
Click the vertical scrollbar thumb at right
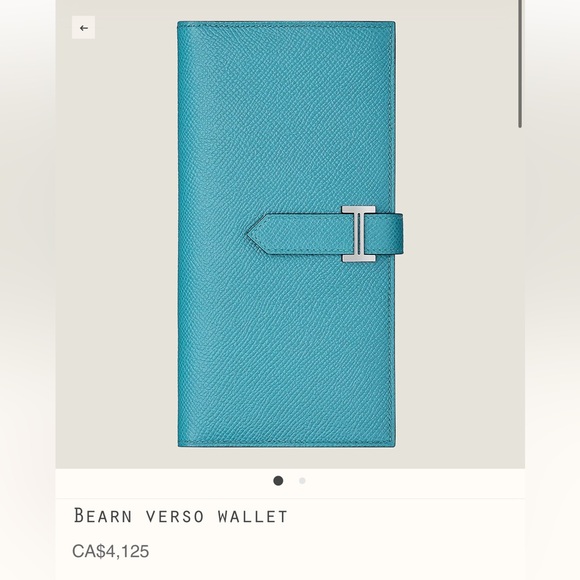520,64
